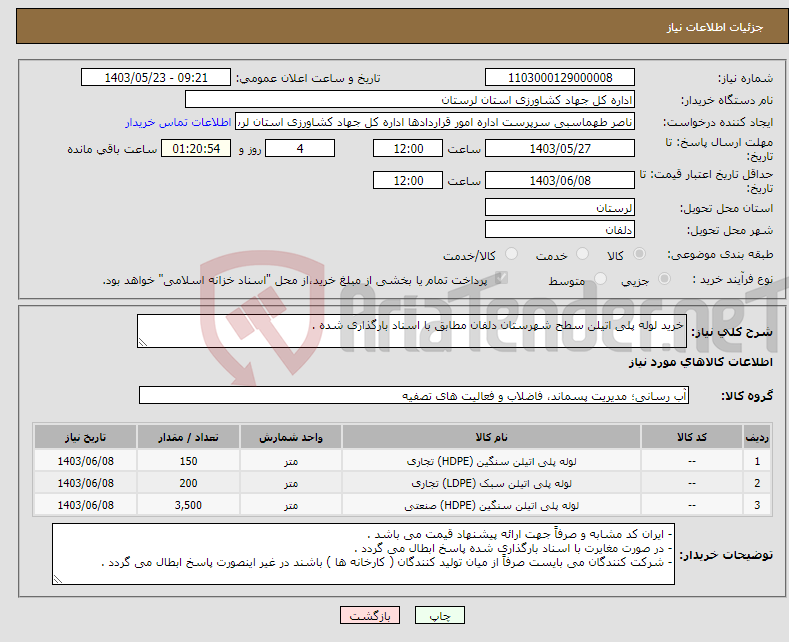Click resize handle of توضیحات خریدار textarea

(x=58, y=580)
